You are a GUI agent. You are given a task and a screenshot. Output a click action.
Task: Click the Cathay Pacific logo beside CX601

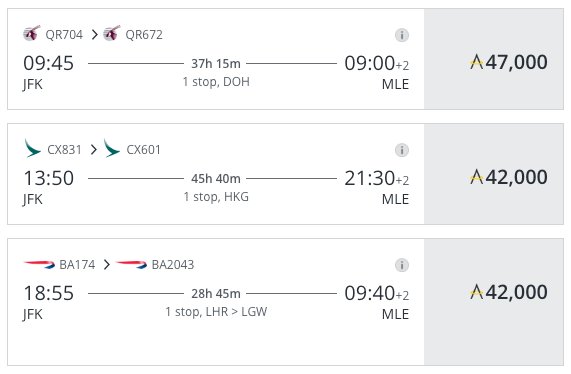click(x=111, y=148)
